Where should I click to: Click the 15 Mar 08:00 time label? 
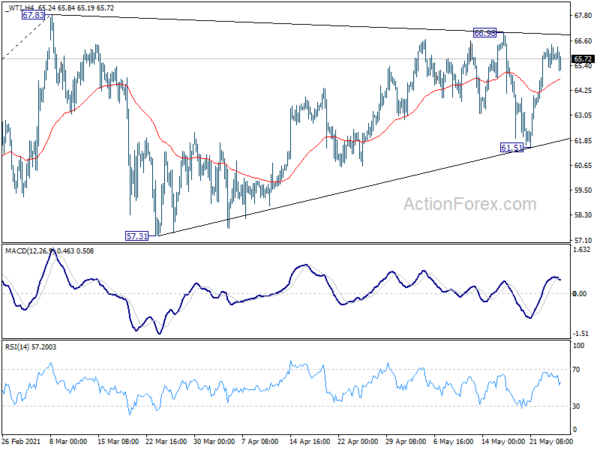pos(118,441)
